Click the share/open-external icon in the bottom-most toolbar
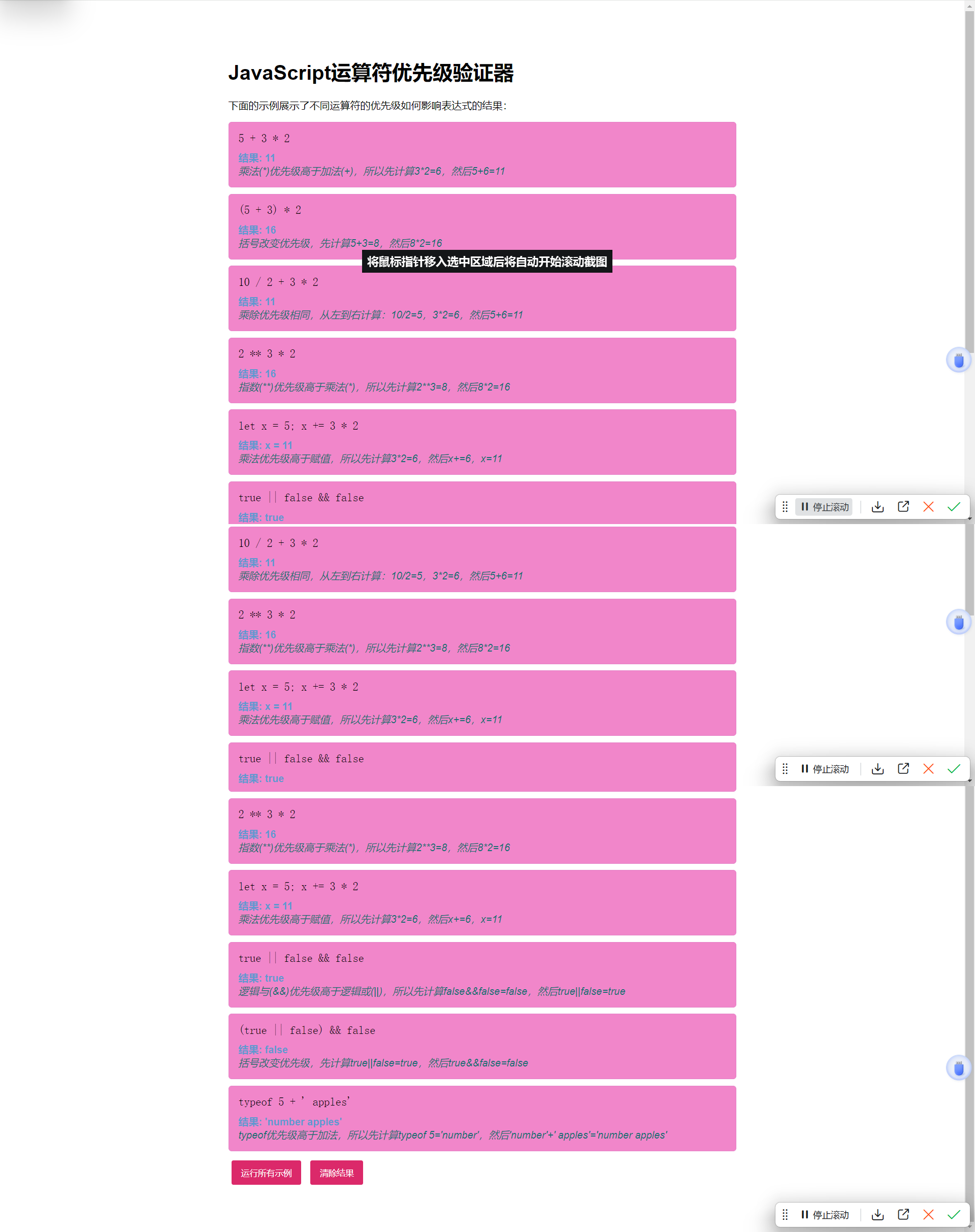This screenshot has width=975, height=1232. click(x=903, y=1215)
